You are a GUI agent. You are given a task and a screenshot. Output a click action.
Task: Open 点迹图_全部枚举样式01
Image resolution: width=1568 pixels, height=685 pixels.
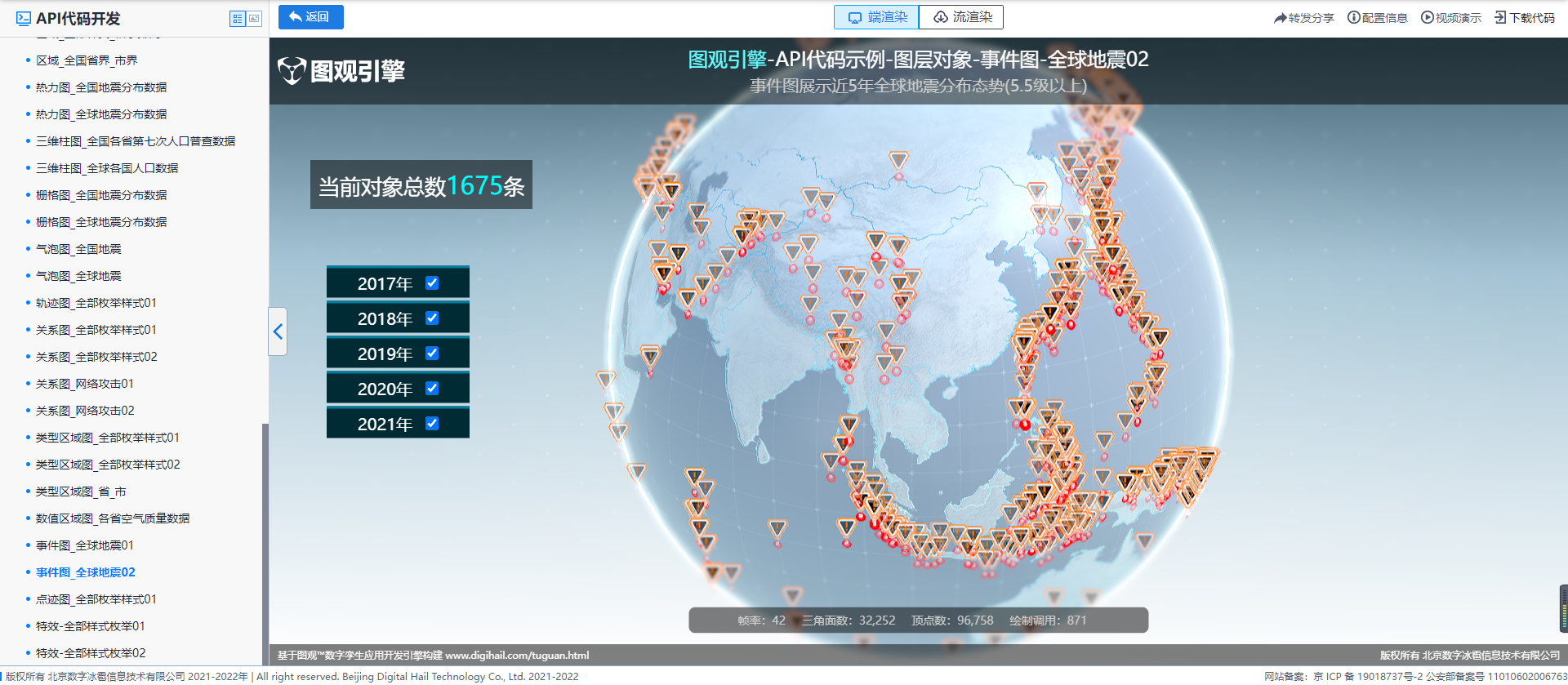click(x=96, y=599)
